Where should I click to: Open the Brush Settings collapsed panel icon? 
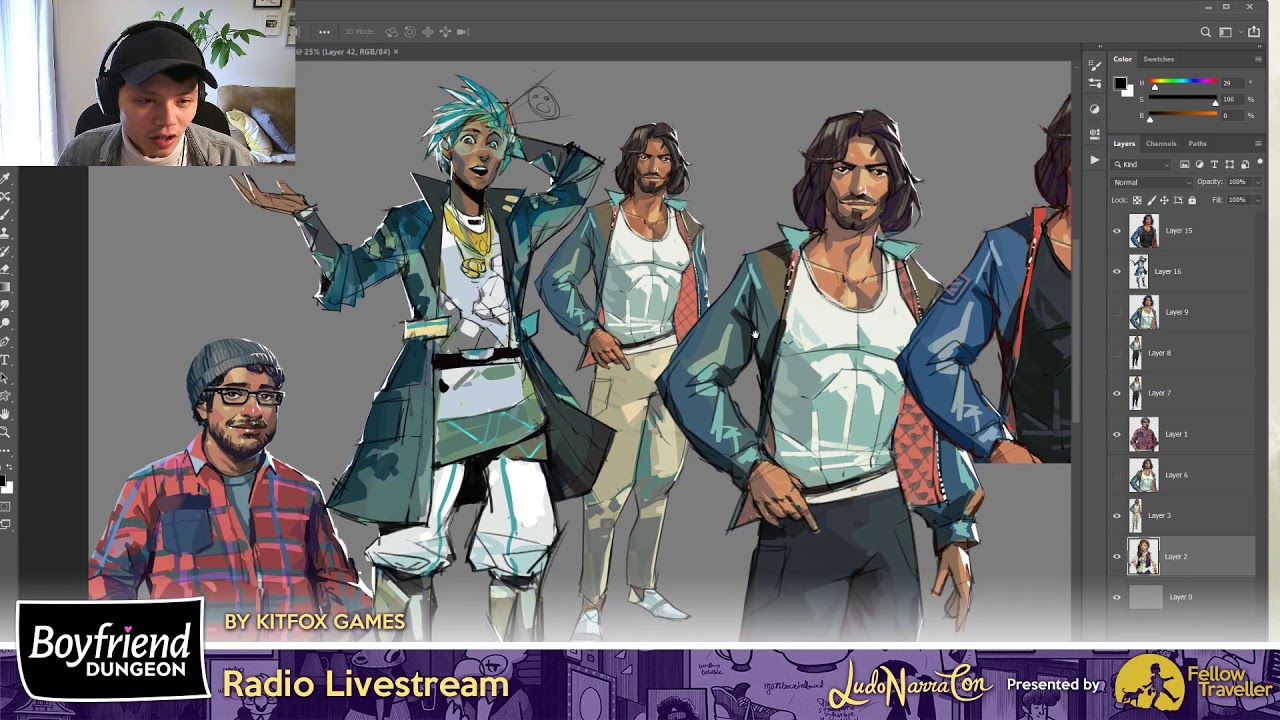[x=1095, y=83]
